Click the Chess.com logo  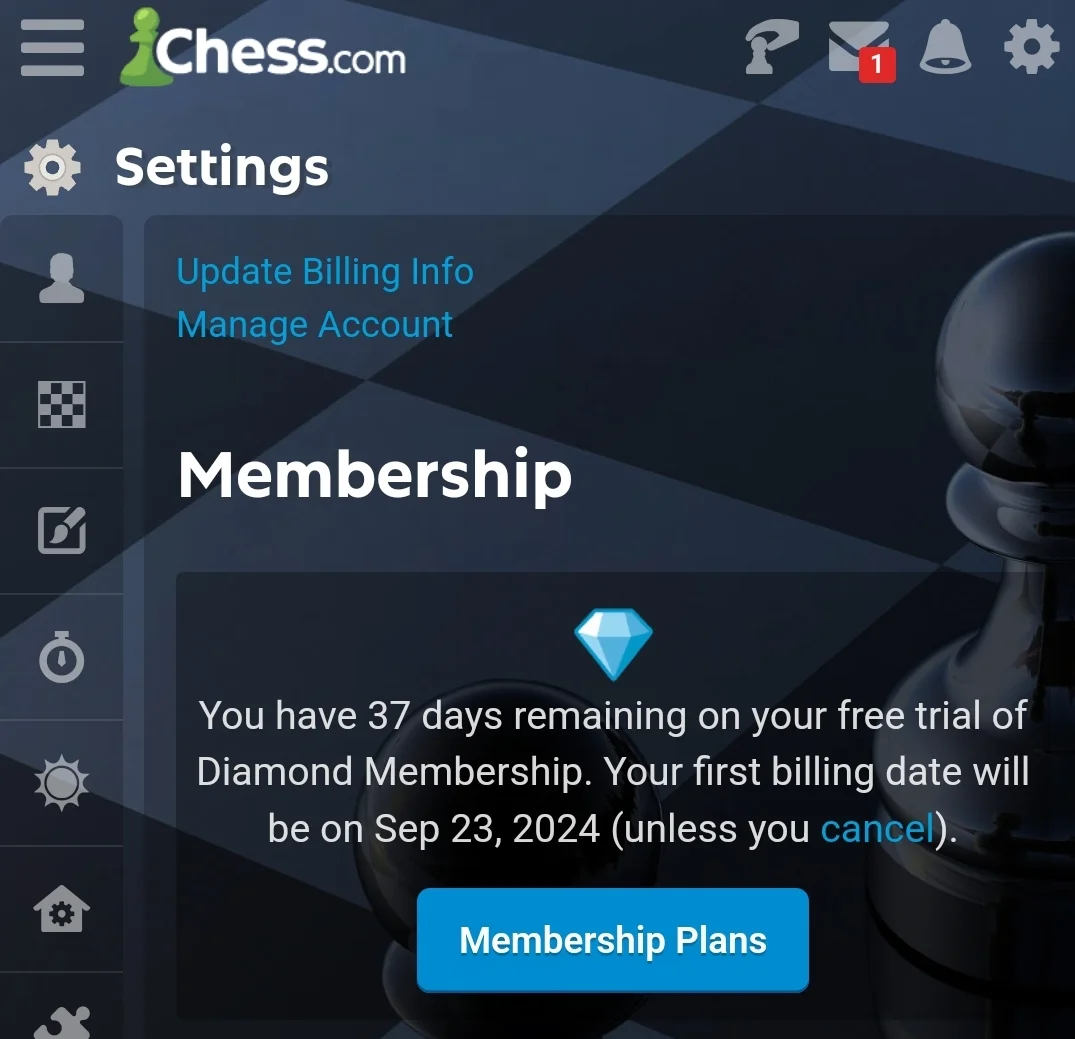click(263, 47)
